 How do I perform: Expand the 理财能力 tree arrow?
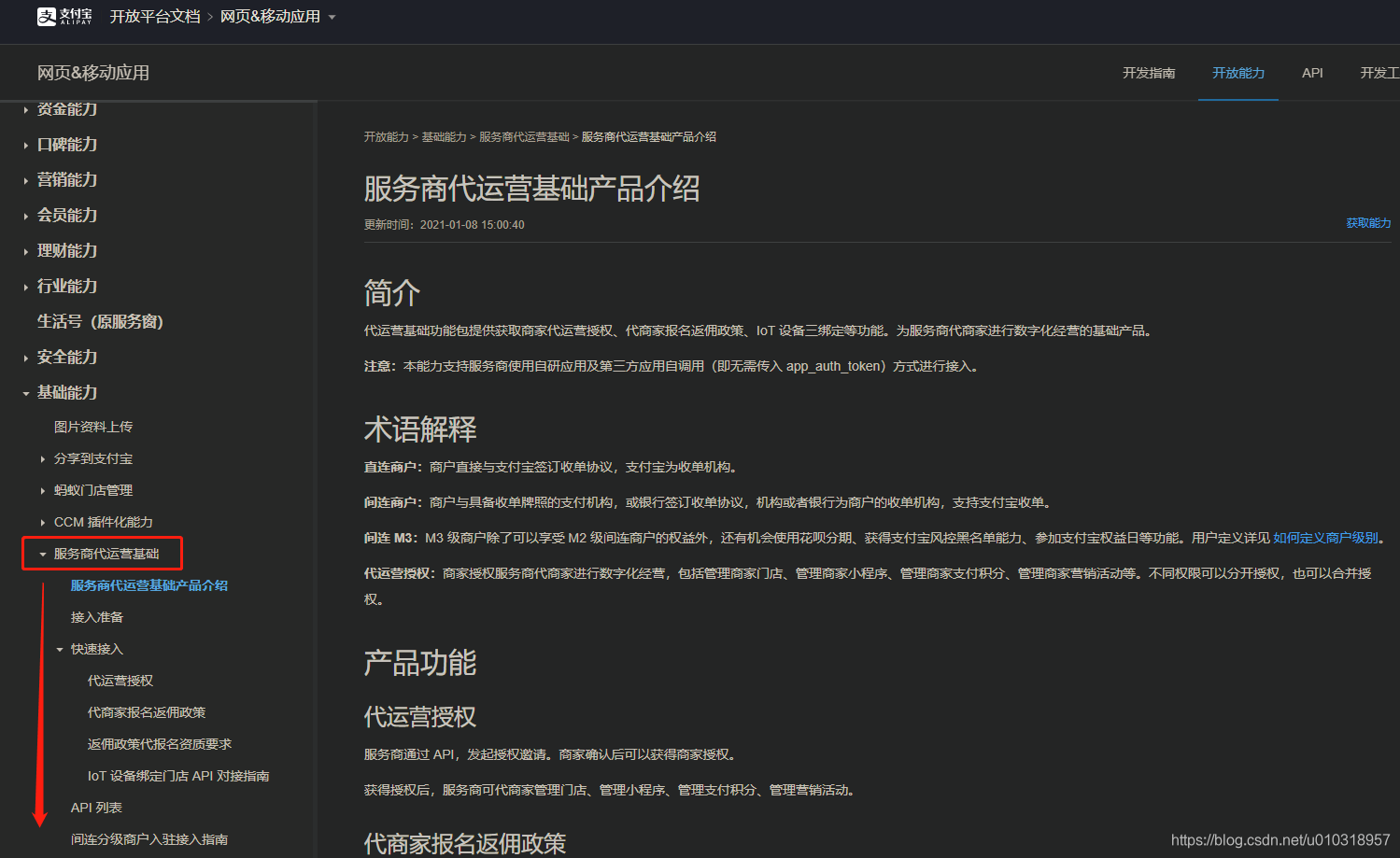[x=25, y=251]
